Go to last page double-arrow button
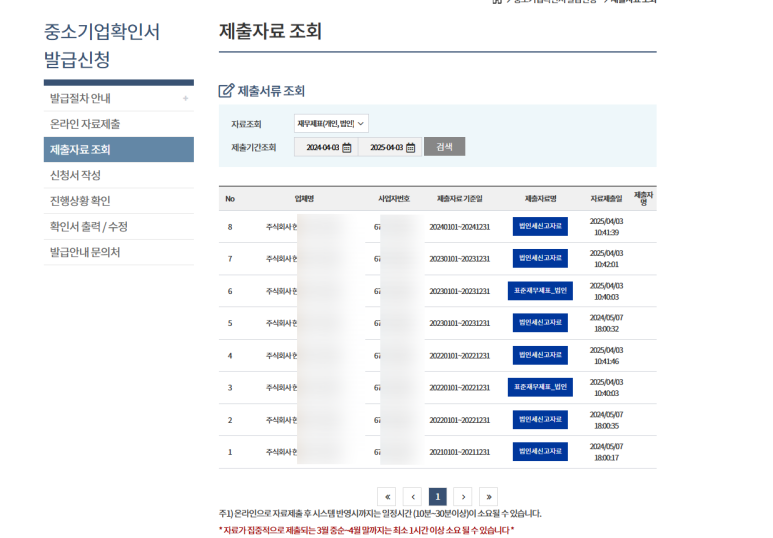 point(489,497)
